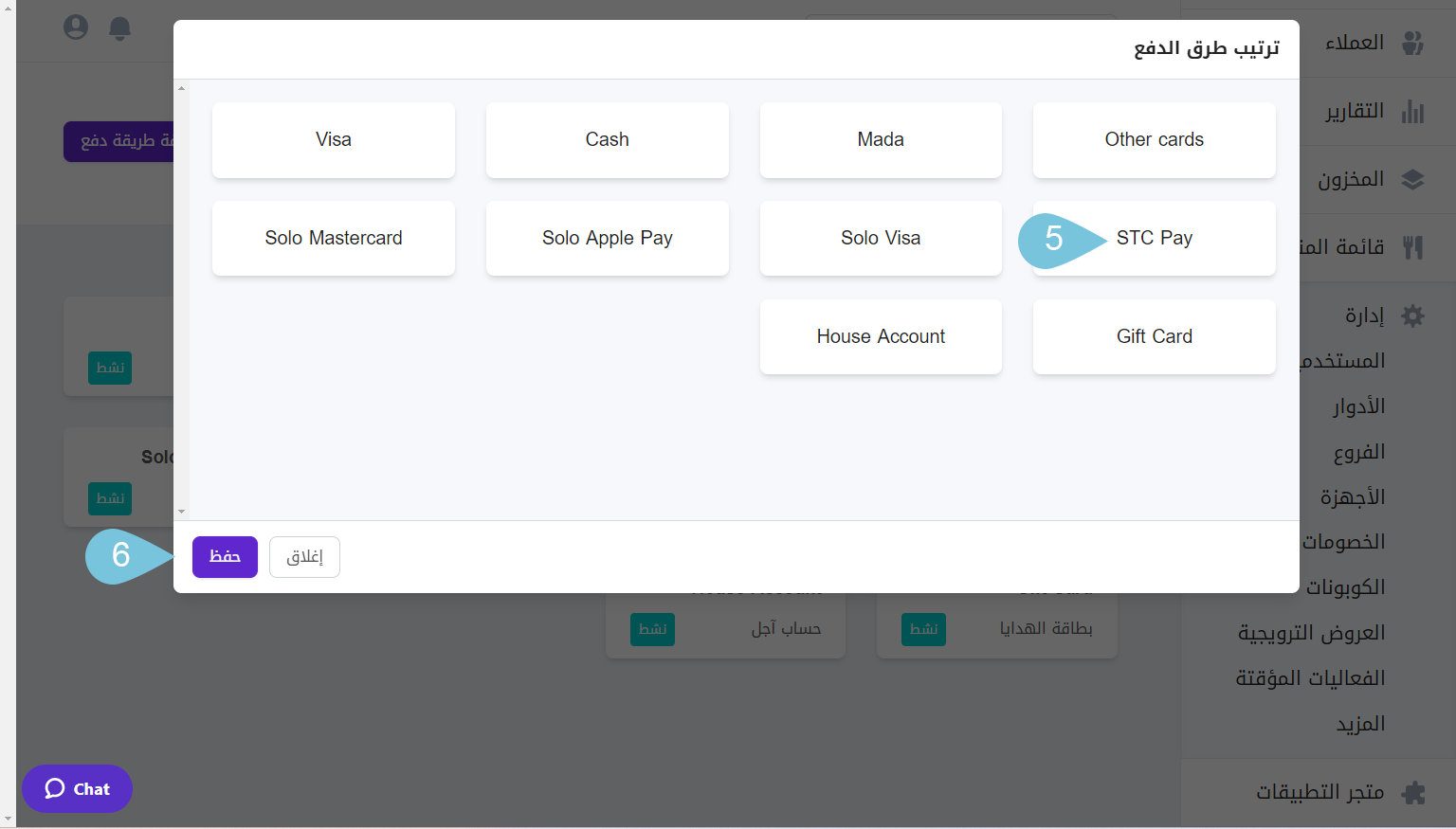
Task: Open متجر التطبيقات via the puzzle icon
Action: tap(1414, 792)
